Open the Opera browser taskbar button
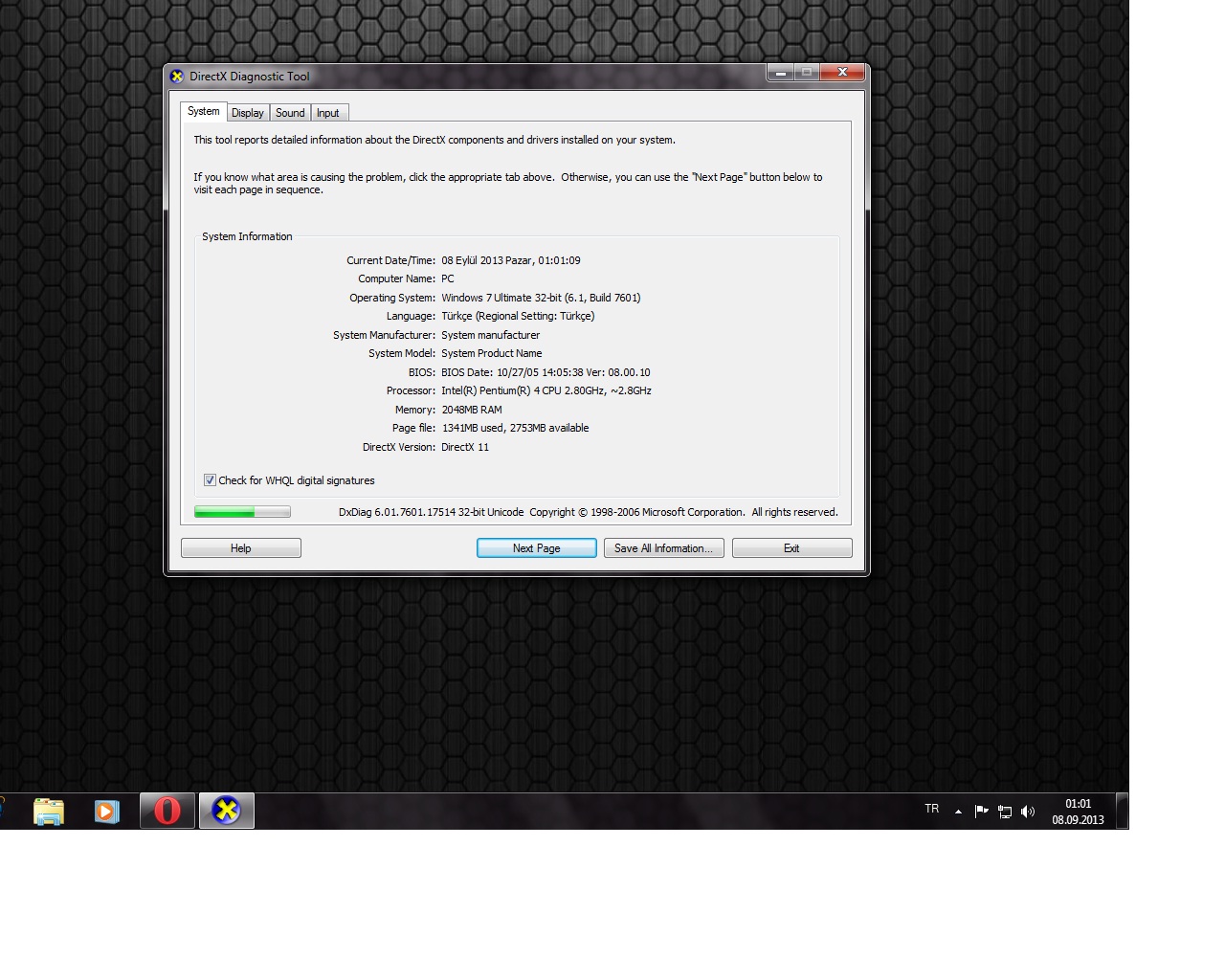The image size is (1225, 980). pyautogui.click(x=167, y=811)
